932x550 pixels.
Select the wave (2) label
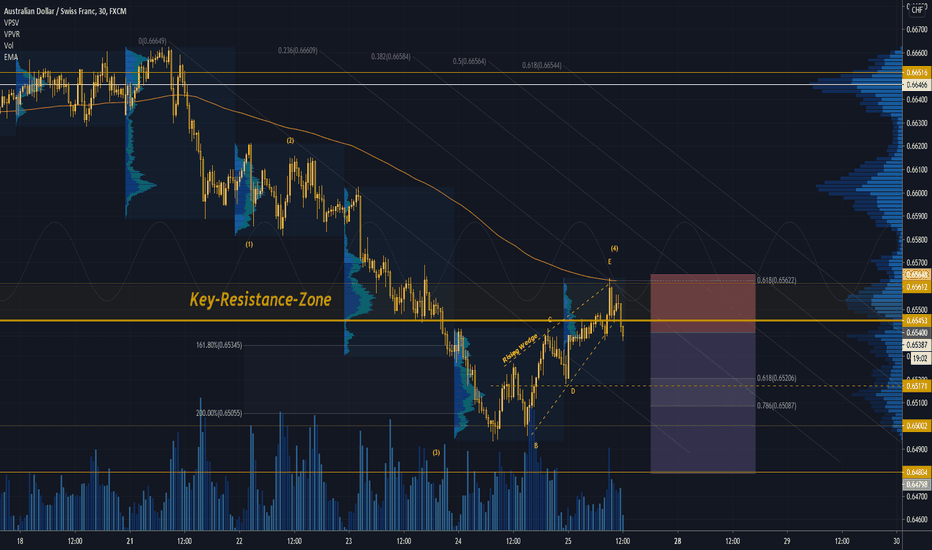(290, 141)
